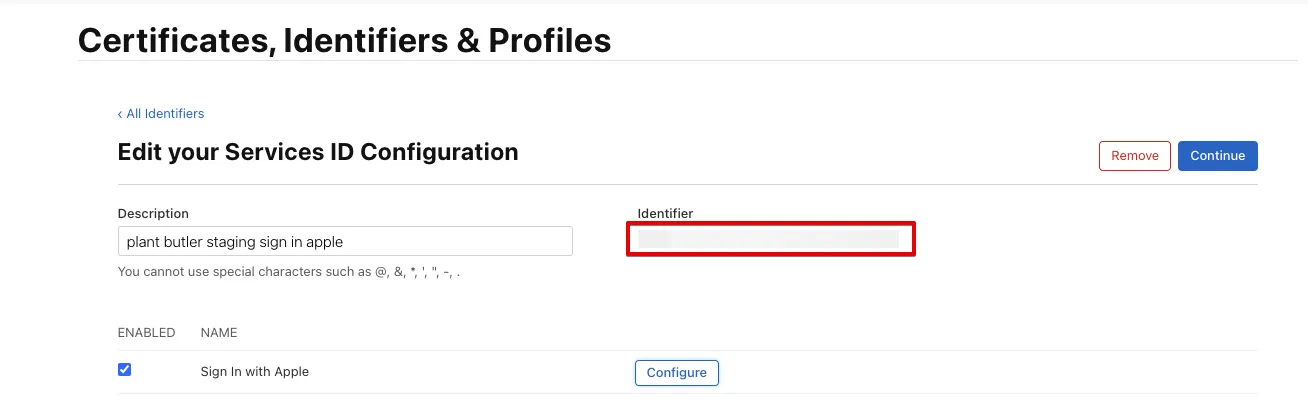Viewport: 1308px width, 403px height.
Task: Click Configure for Sign In with Apple
Action: 676,373
